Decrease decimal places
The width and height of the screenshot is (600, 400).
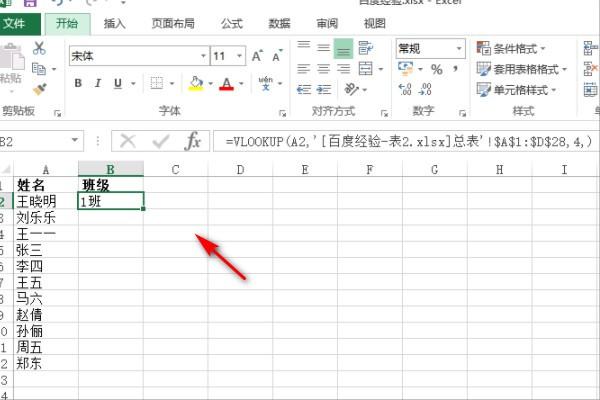point(425,89)
